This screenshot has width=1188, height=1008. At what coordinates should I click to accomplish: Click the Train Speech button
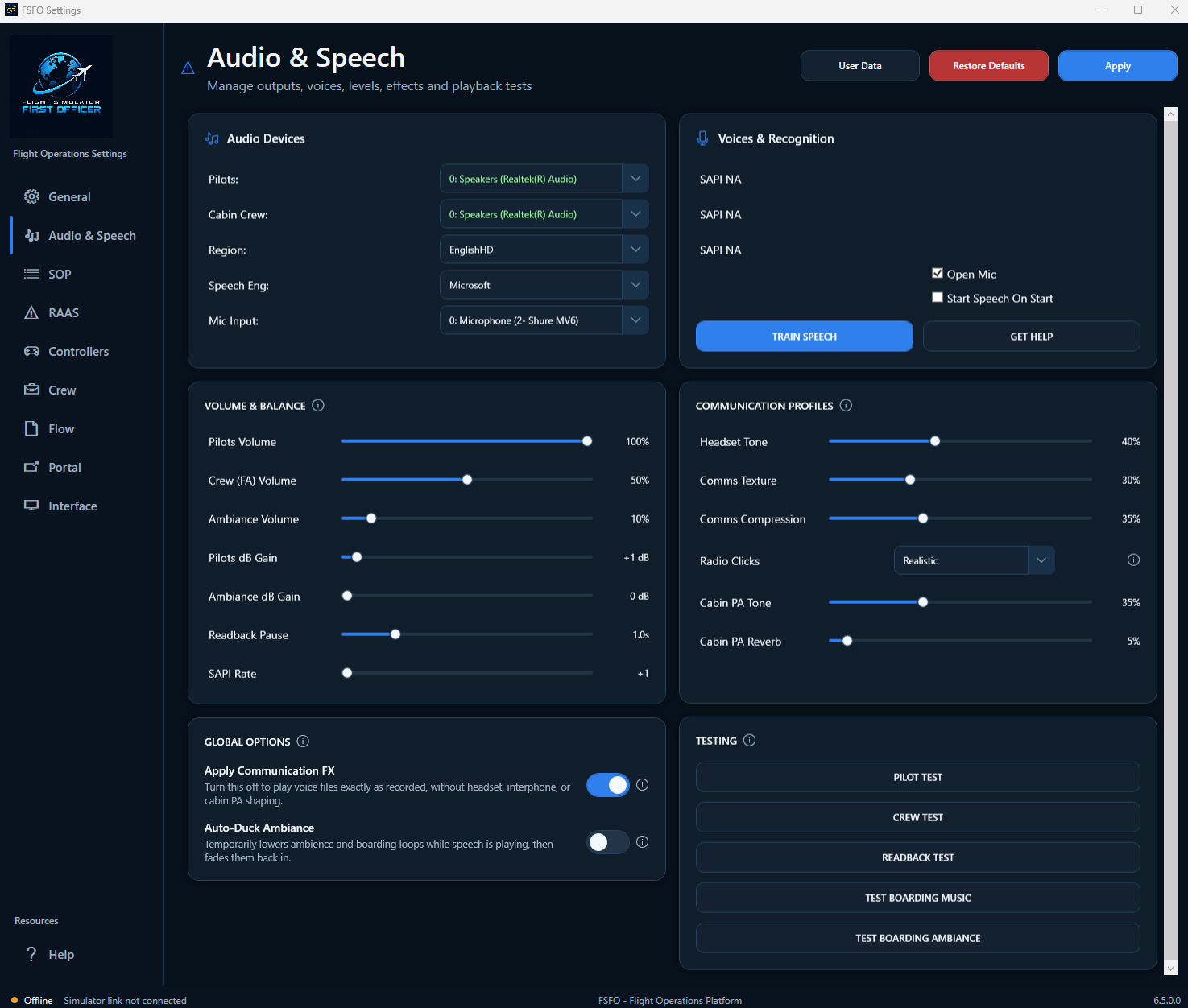(805, 337)
